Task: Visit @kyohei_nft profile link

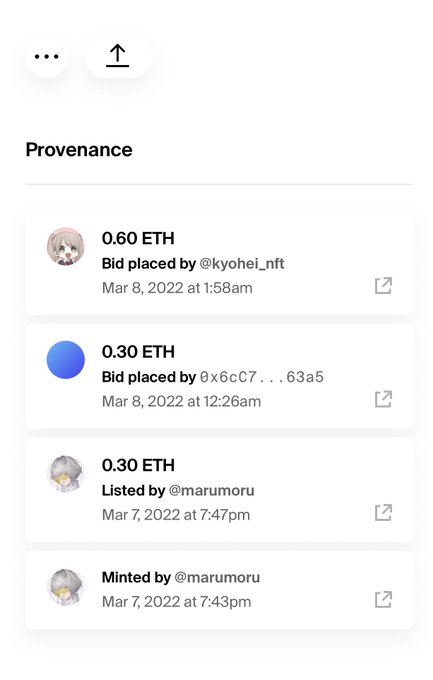Action: click(x=242, y=264)
